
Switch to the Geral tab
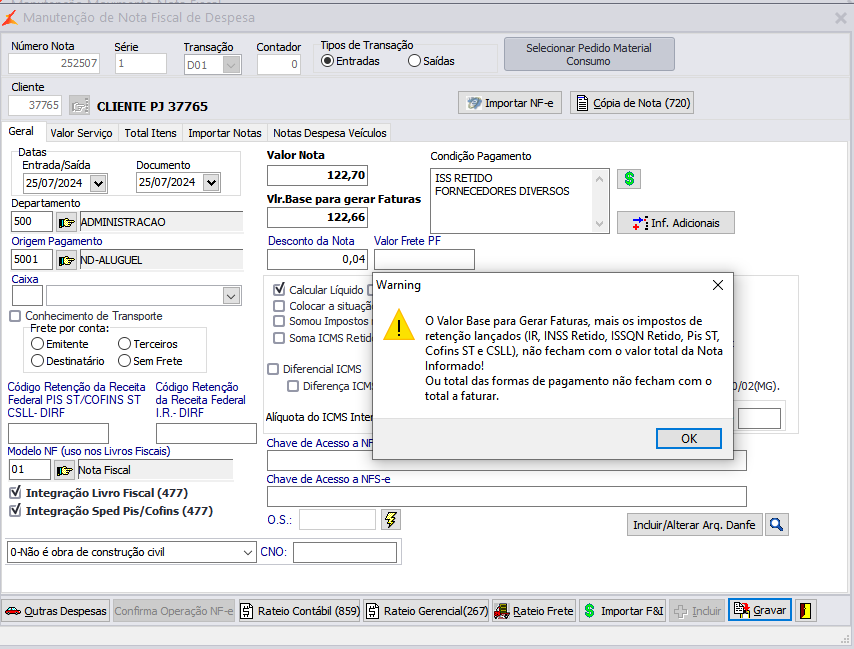[21, 131]
